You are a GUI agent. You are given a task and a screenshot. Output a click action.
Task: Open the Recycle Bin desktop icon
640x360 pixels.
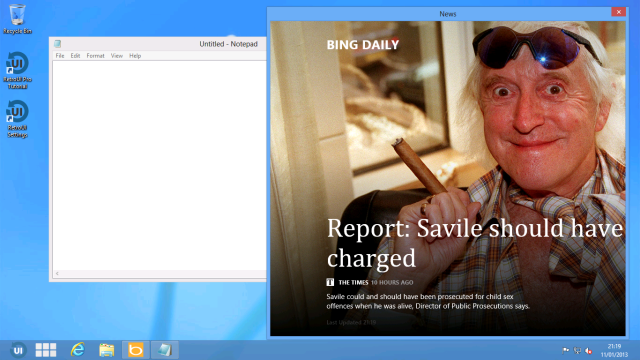(17, 19)
